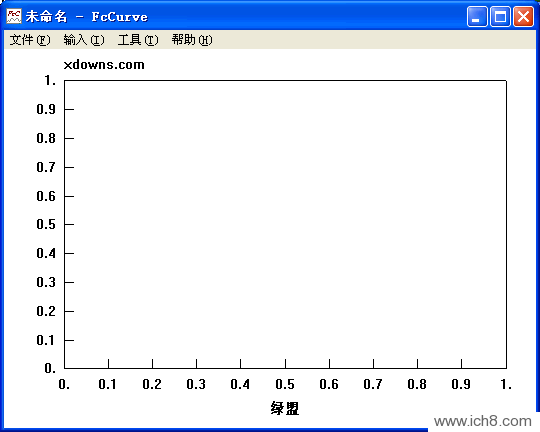Open the 帮助(H) menu
The width and height of the screenshot is (540, 432).
coord(192,40)
